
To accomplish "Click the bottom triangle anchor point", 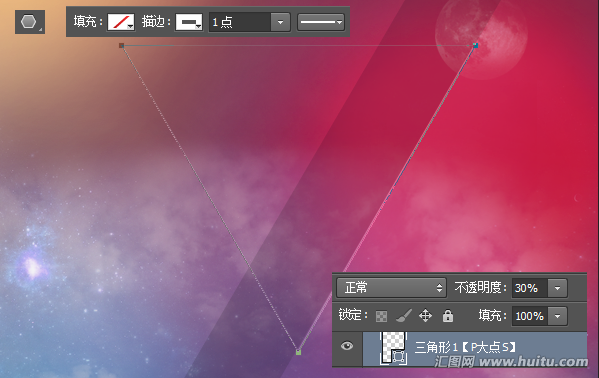I will point(298,352).
